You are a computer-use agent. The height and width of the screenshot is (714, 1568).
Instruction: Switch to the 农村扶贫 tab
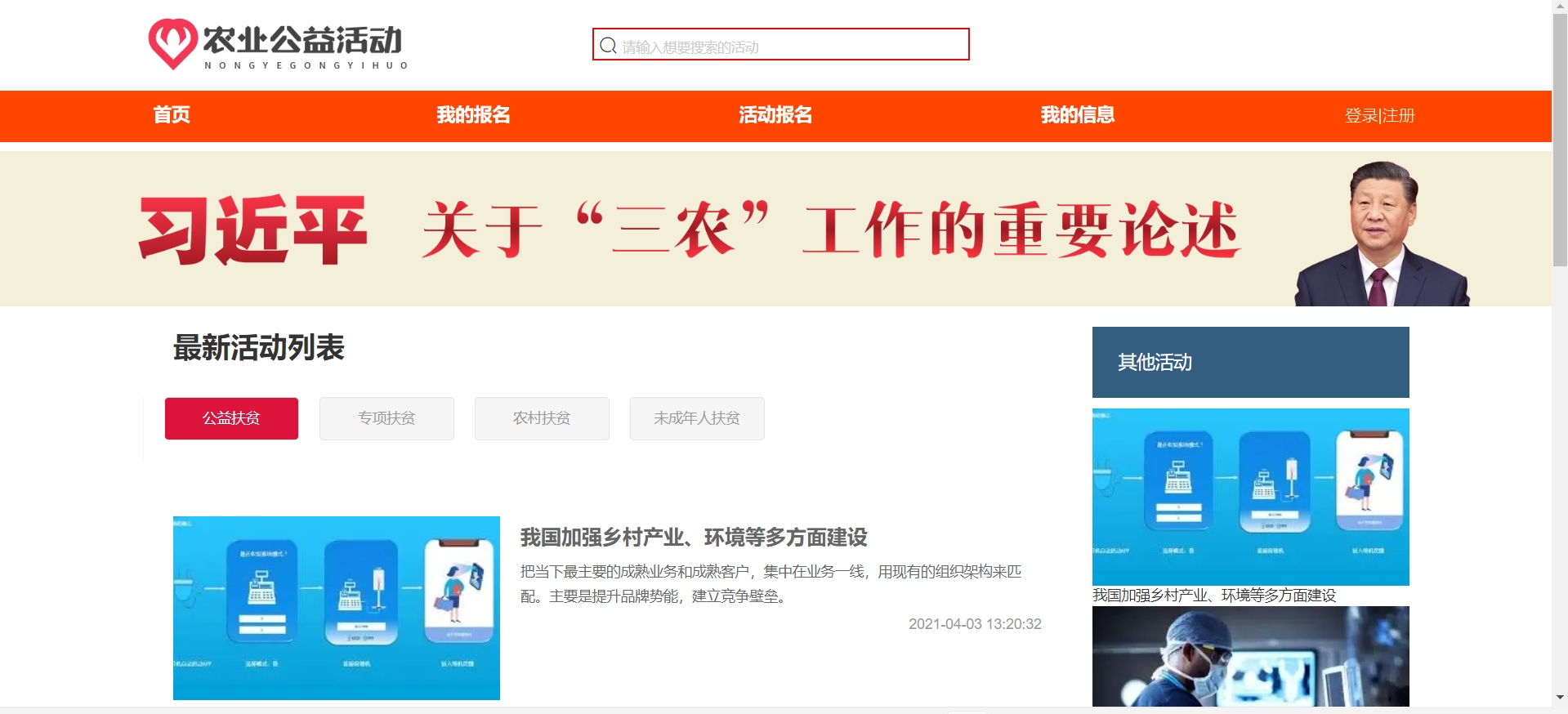coord(542,418)
